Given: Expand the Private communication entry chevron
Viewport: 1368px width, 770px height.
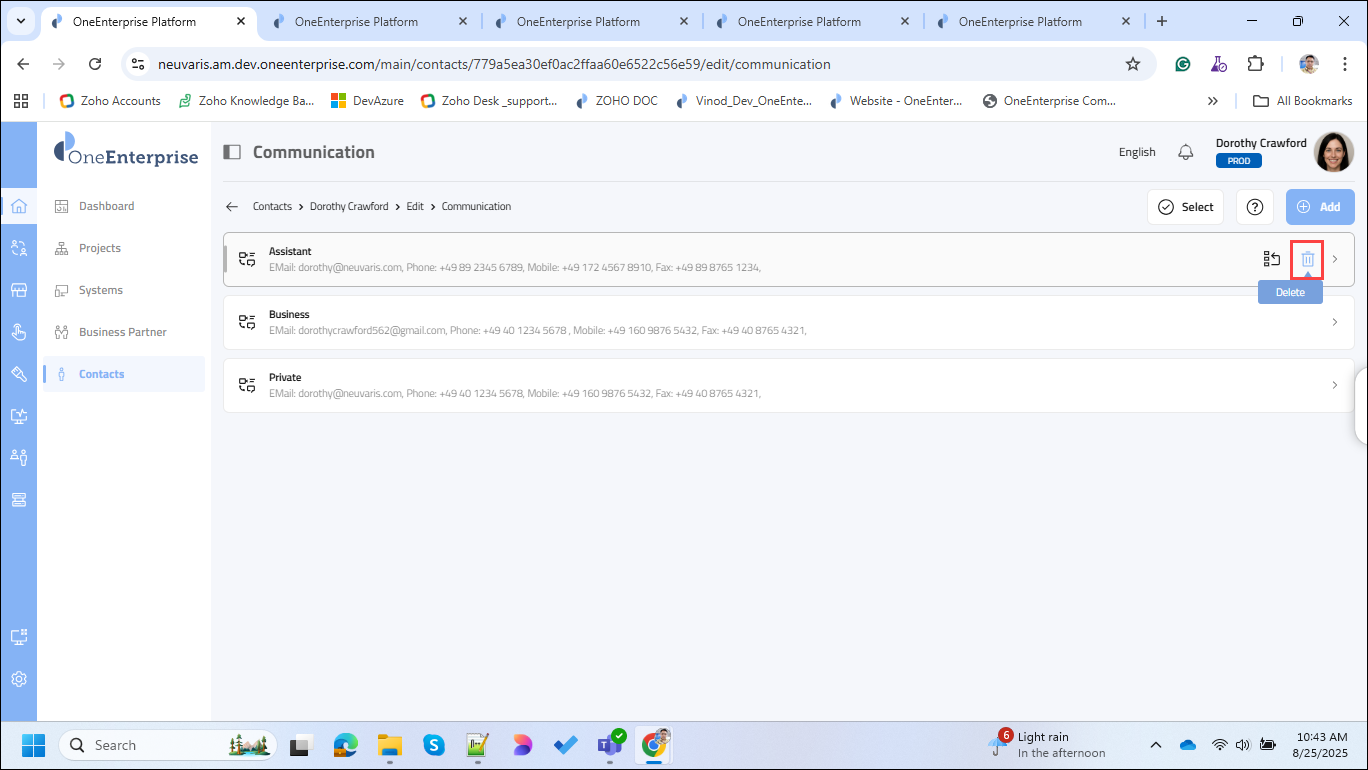Looking at the screenshot, I should click(1334, 385).
